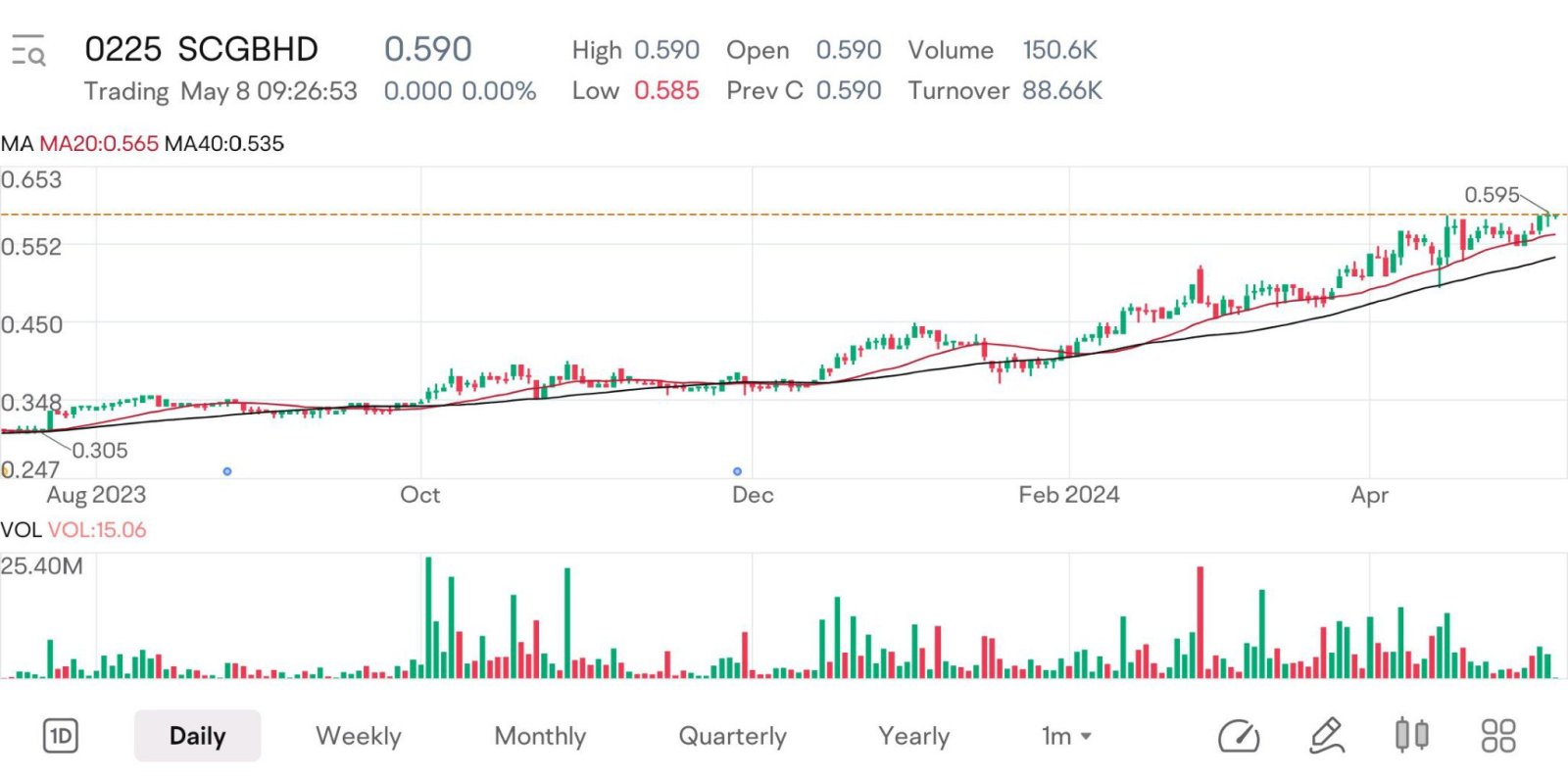Image resolution: width=1568 pixels, height=779 pixels.
Task: Click the Prev C value 0.590
Action: 849,91
